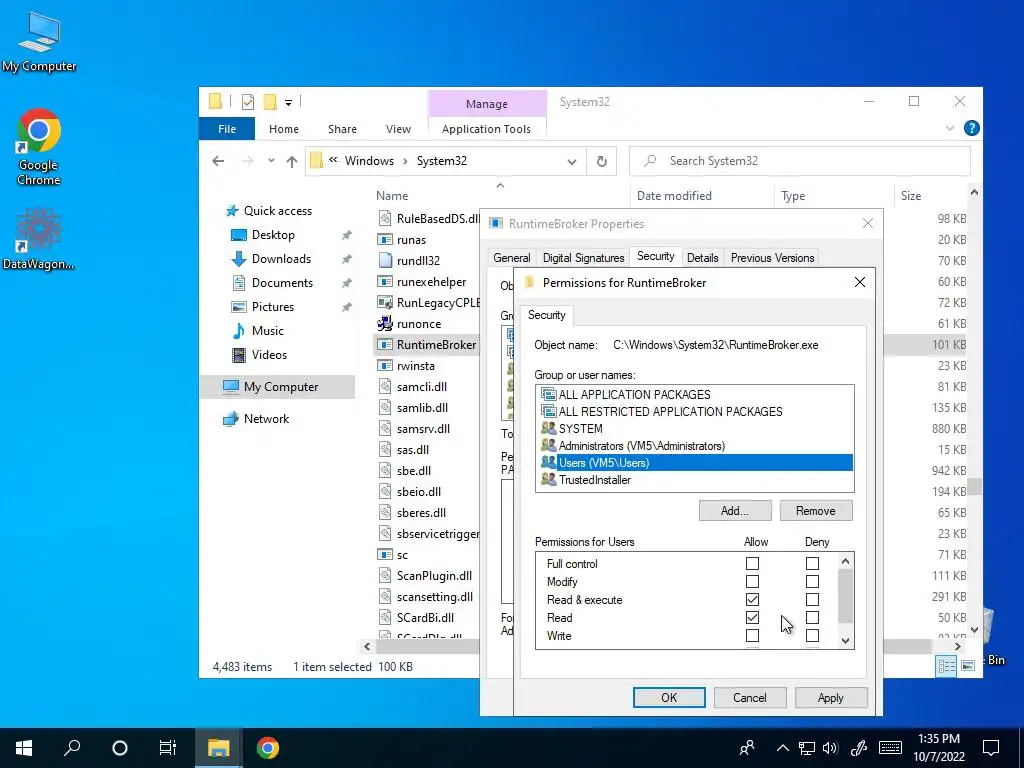Deny Read & execute for Users
The width and height of the screenshot is (1024, 768).
point(812,600)
